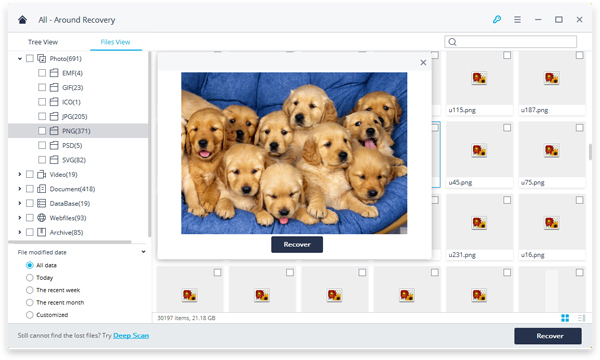Tick the checkbox for u187.png
This screenshot has width=600, height=360.
(x=579, y=55)
